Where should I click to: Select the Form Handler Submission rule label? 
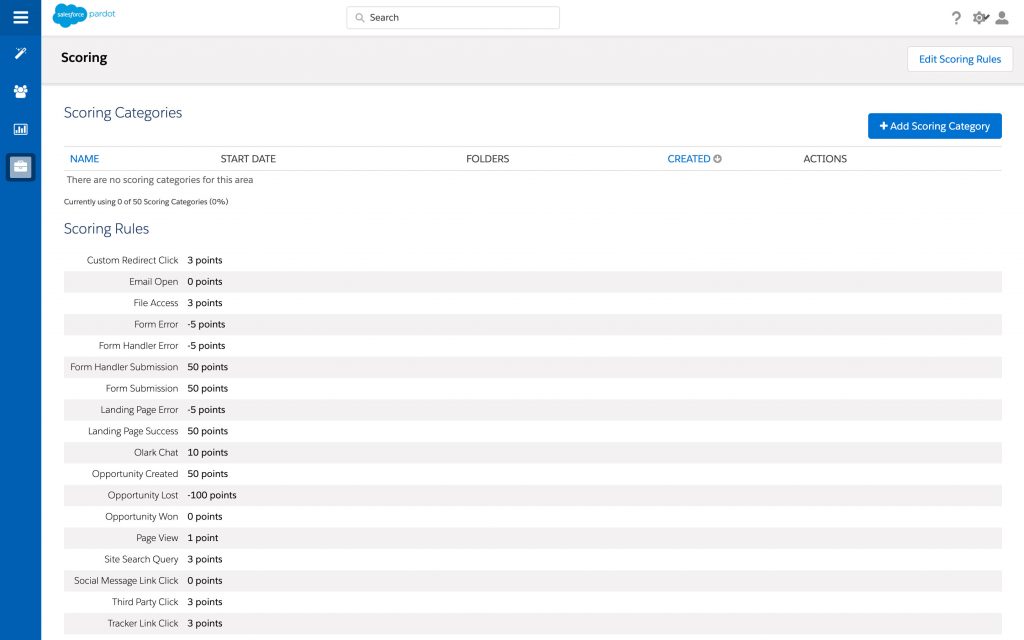[x=124, y=367]
